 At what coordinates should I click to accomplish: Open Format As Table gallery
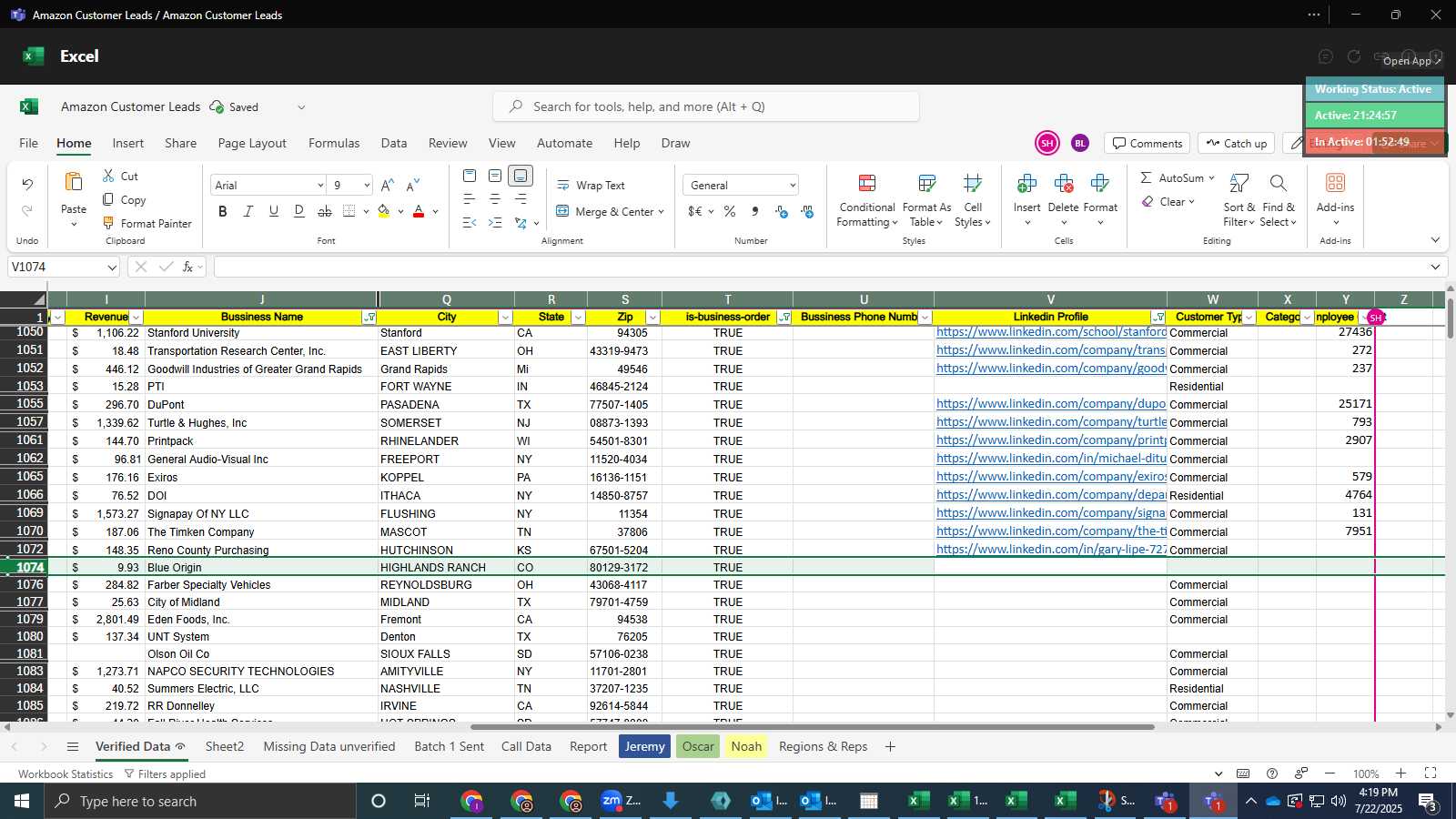click(926, 201)
